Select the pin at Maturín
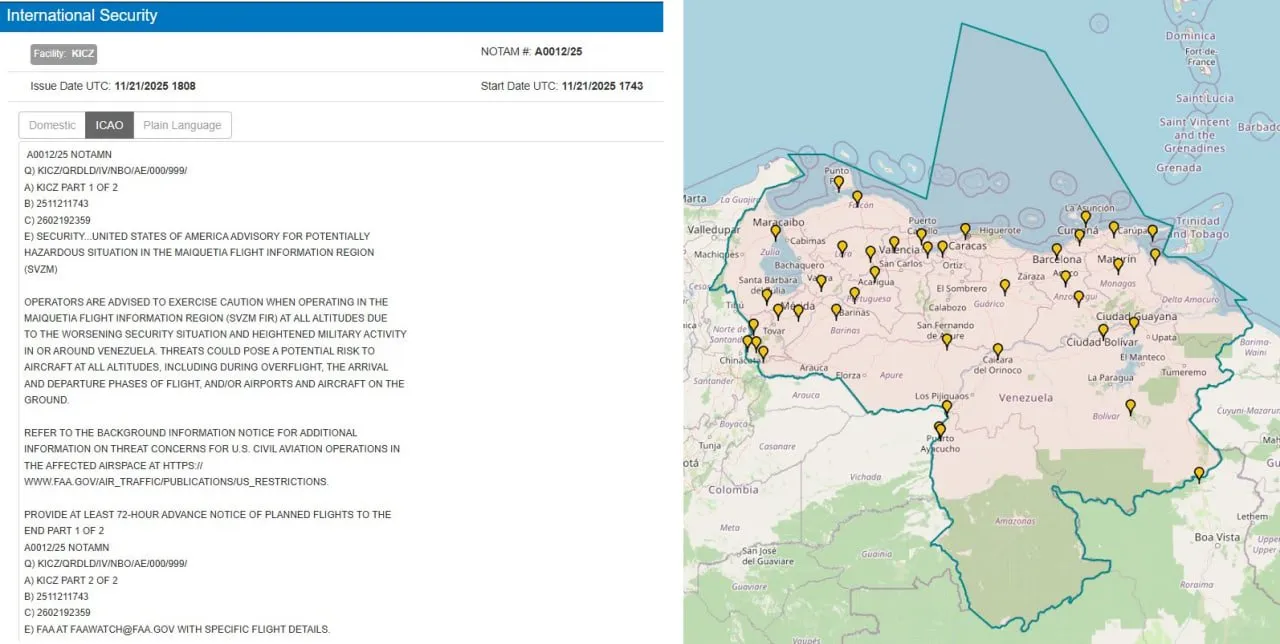This screenshot has width=1280, height=644. (1118, 265)
